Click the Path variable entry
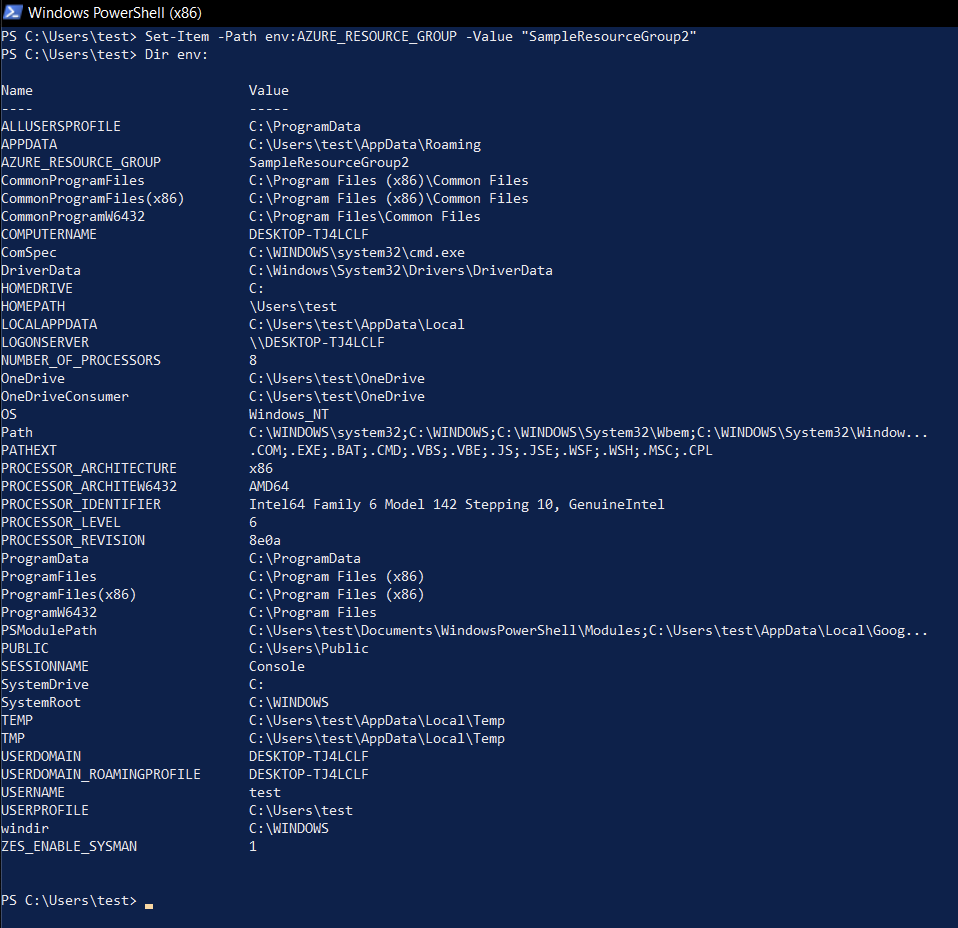Image resolution: width=958 pixels, height=928 pixels. [16, 432]
